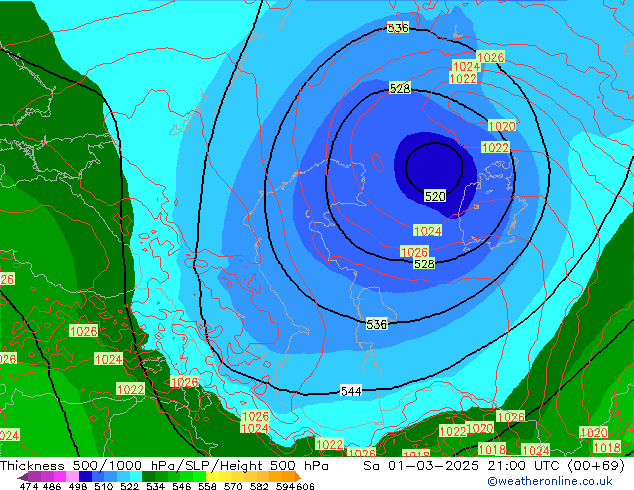Pick the darkest green legend swatch
The width and height of the screenshot is (634, 490).
[148, 476]
